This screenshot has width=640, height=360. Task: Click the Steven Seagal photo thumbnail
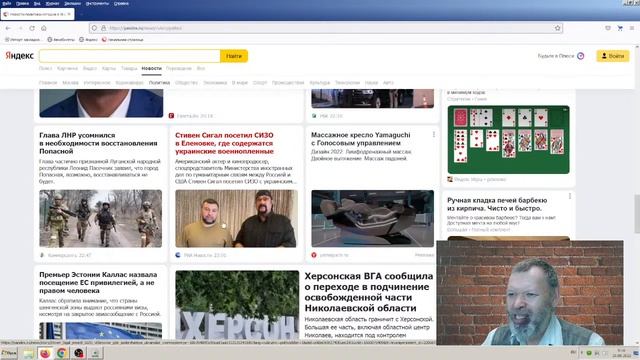(237, 218)
